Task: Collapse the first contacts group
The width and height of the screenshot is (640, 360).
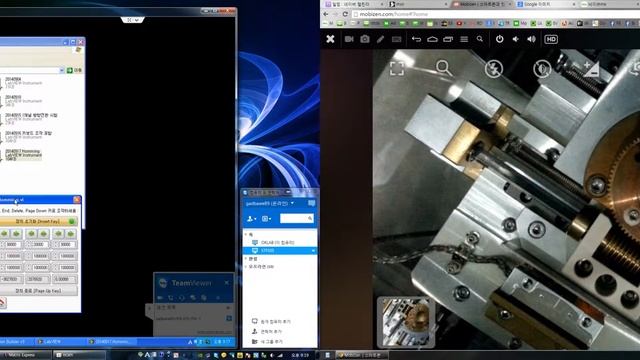Action: [x=246, y=234]
